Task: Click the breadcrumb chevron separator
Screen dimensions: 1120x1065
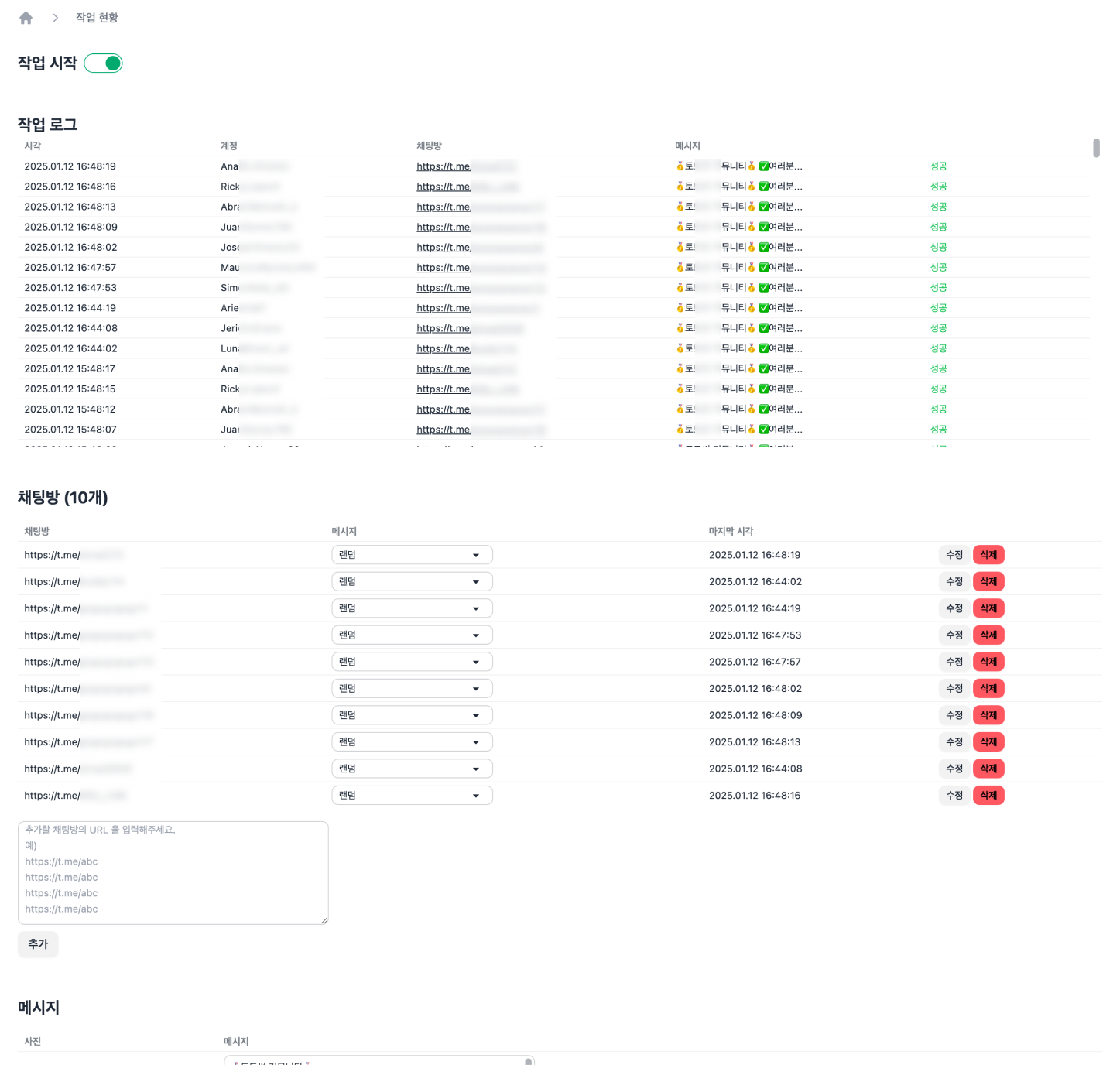Action: pos(55,18)
